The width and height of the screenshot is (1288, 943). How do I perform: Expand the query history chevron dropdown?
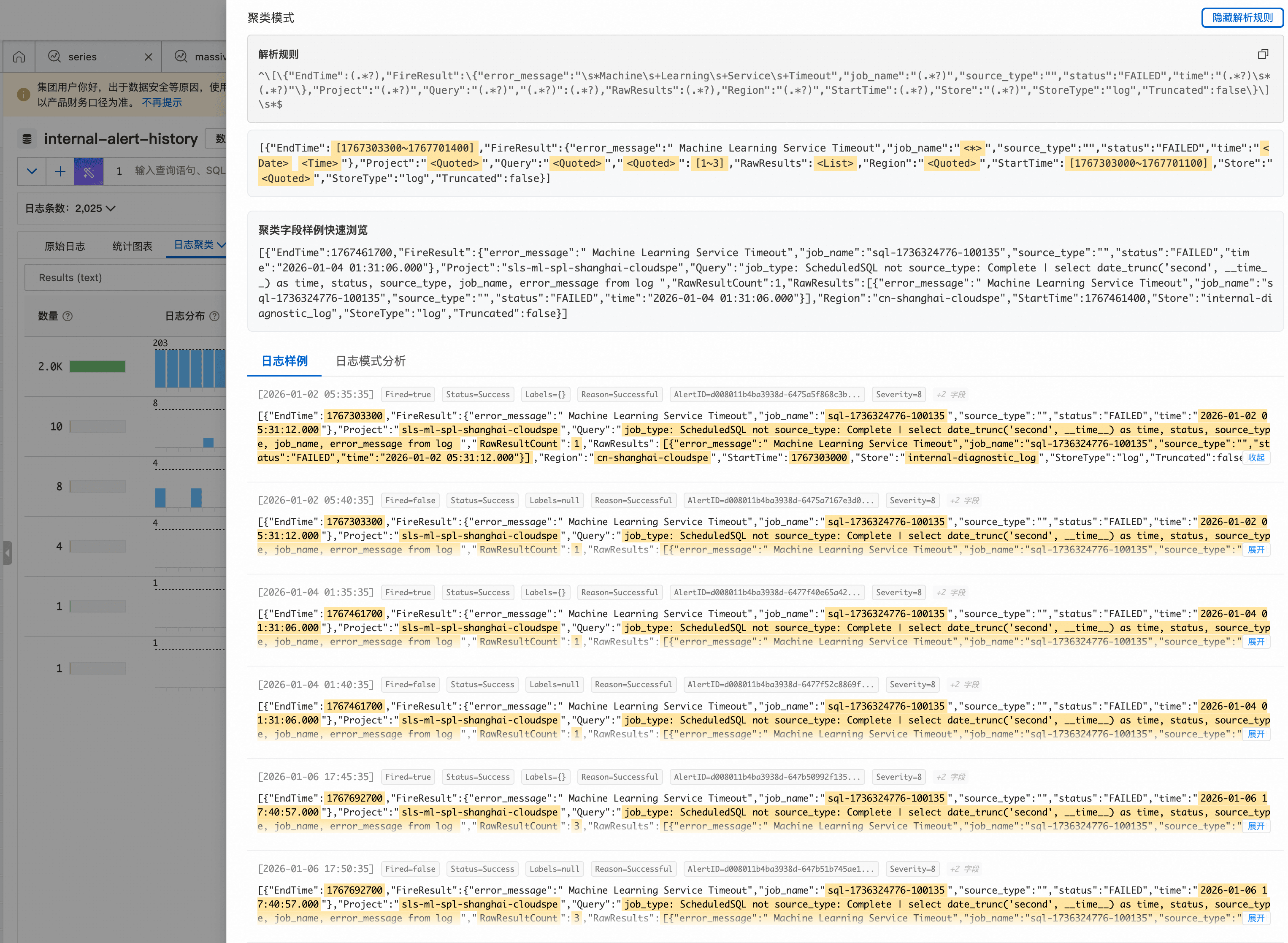click(x=32, y=171)
